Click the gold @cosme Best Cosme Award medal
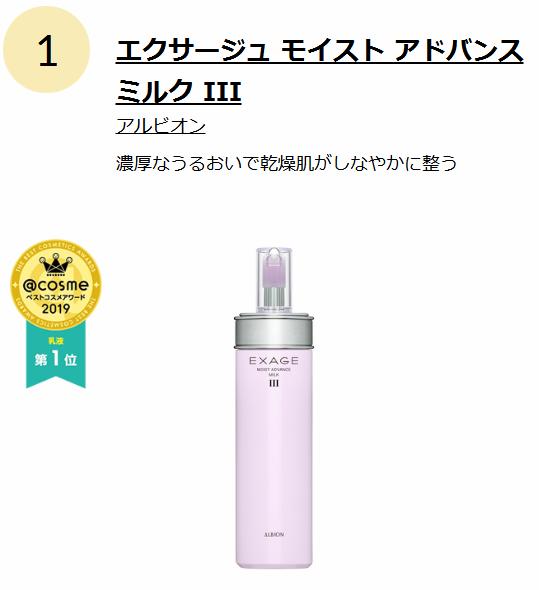539x590 pixels. tap(56, 285)
